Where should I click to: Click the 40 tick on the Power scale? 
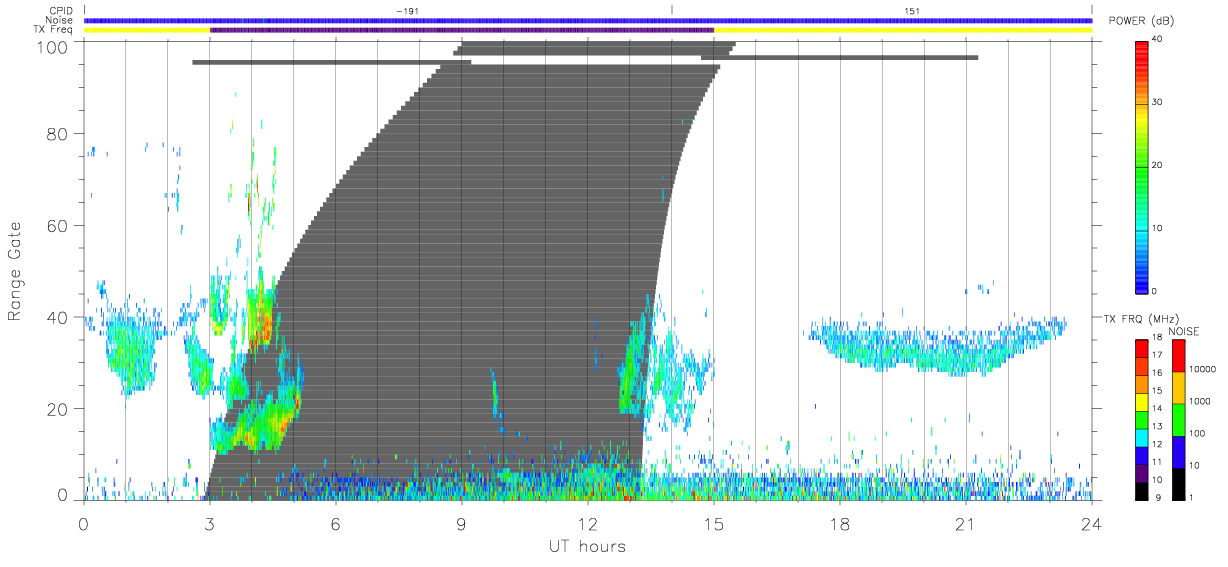(x=1157, y=39)
